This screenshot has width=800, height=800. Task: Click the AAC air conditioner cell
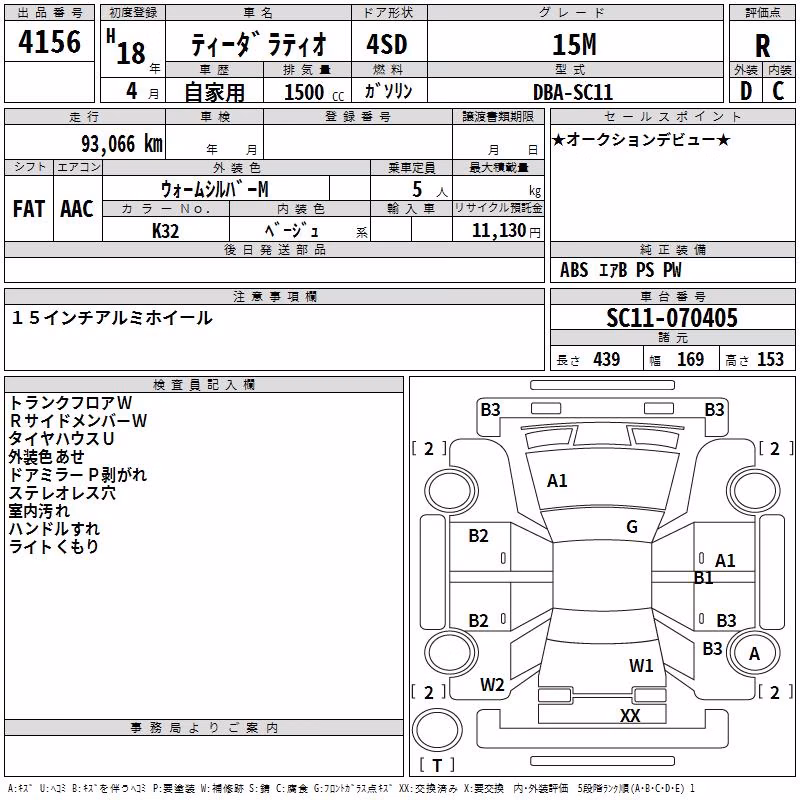point(78,209)
